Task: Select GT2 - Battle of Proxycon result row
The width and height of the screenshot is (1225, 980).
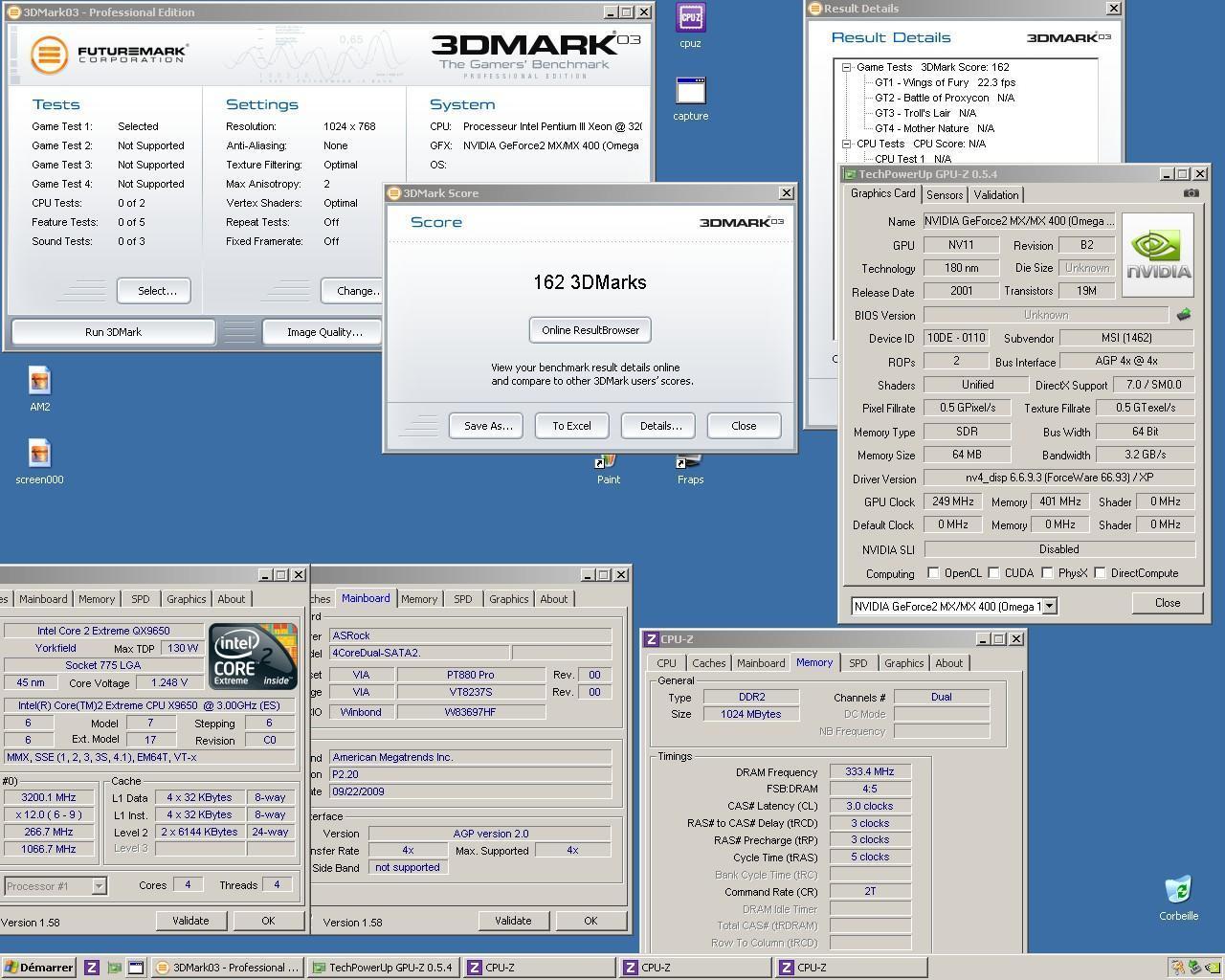Action: coord(945,98)
